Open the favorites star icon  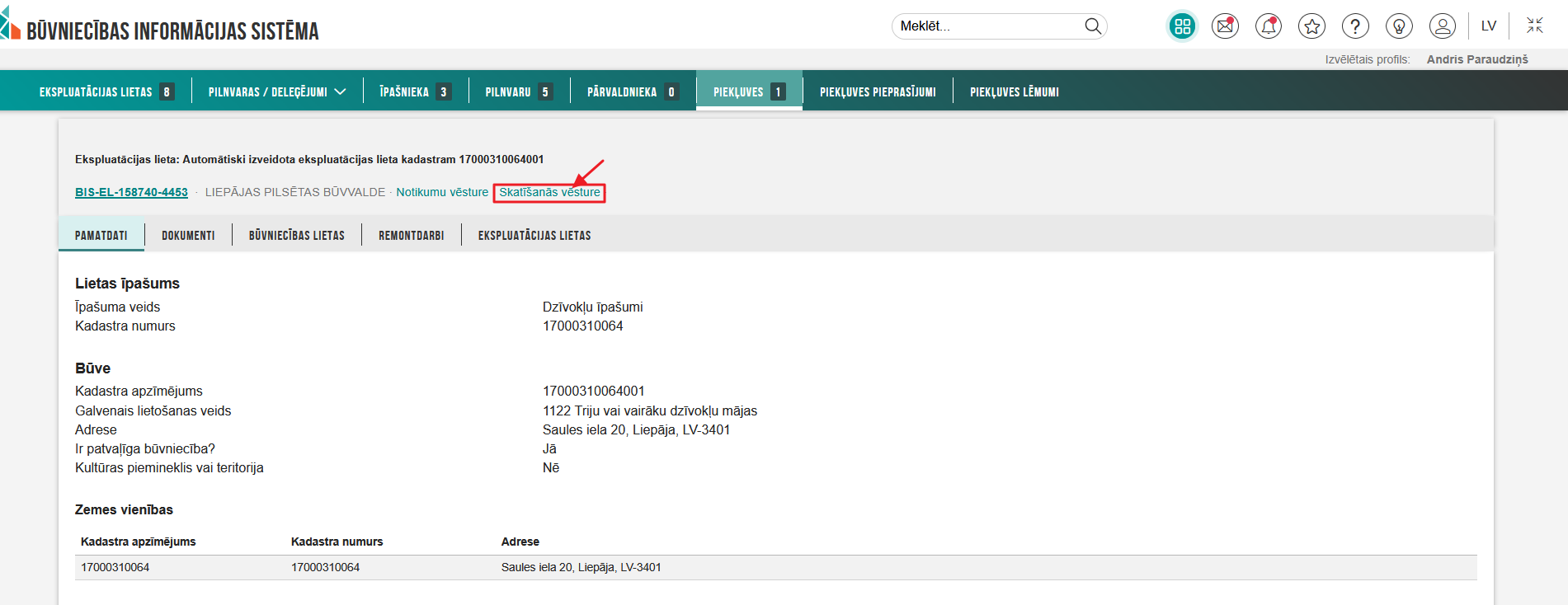pyautogui.click(x=1311, y=26)
